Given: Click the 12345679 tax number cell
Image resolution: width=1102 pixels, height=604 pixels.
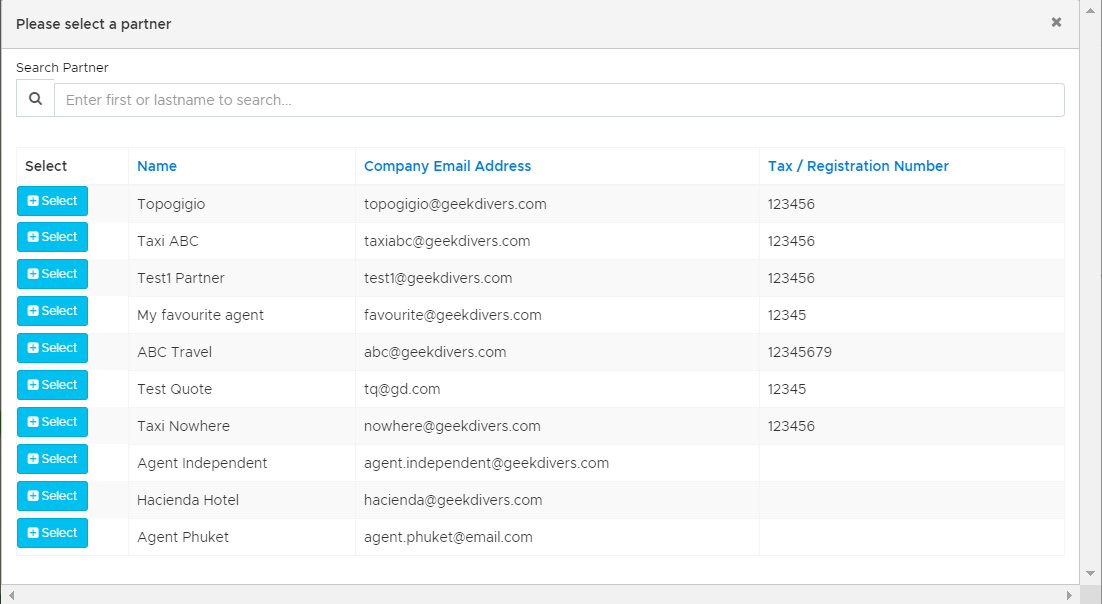Looking at the screenshot, I should (912, 352).
